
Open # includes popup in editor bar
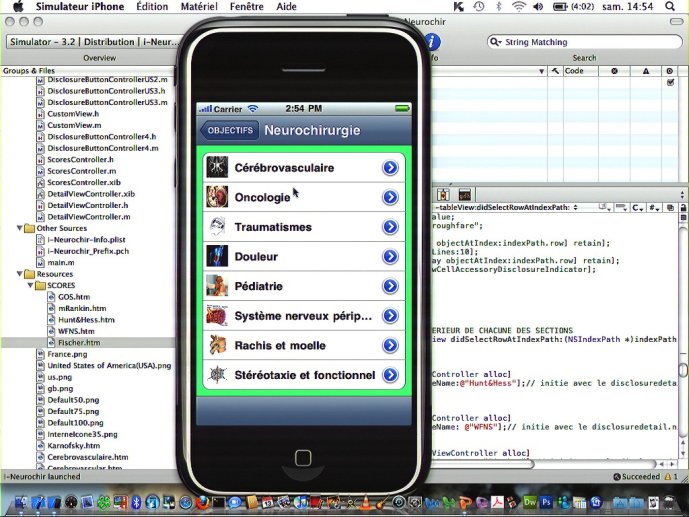coord(654,208)
